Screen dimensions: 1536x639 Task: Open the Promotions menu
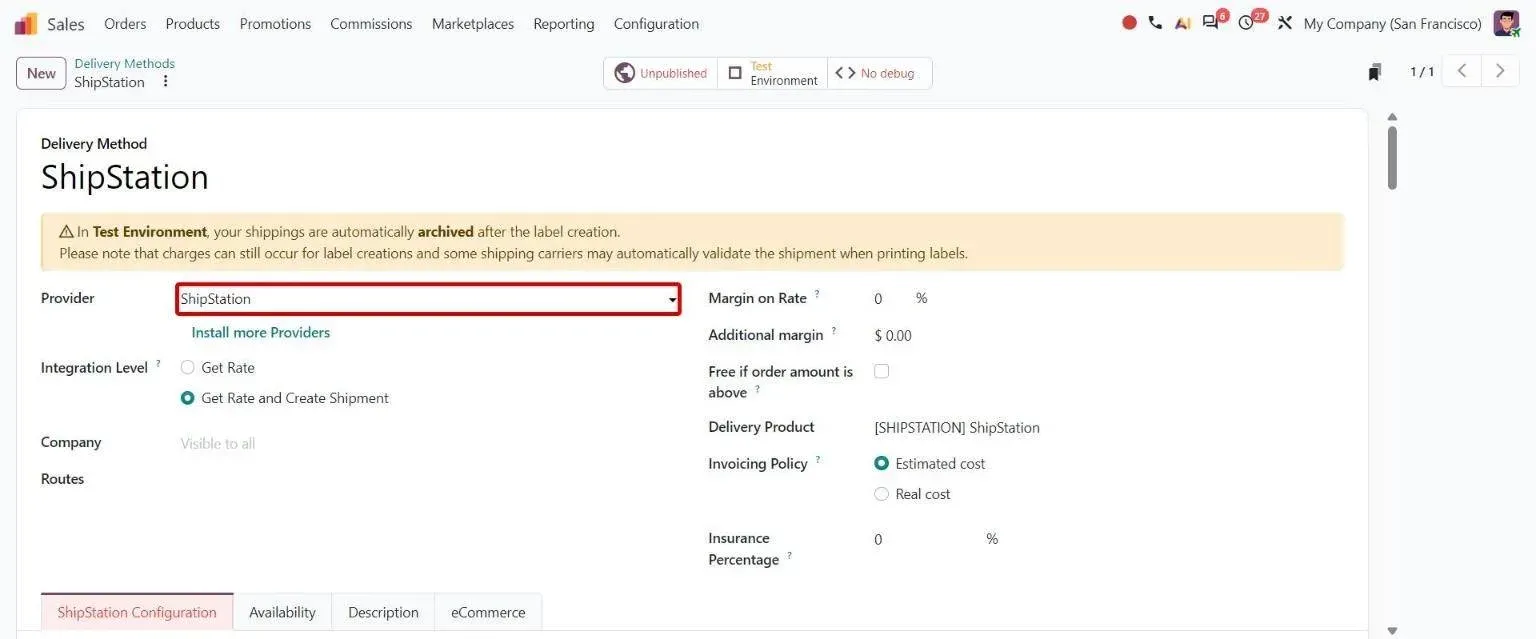(x=275, y=23)
